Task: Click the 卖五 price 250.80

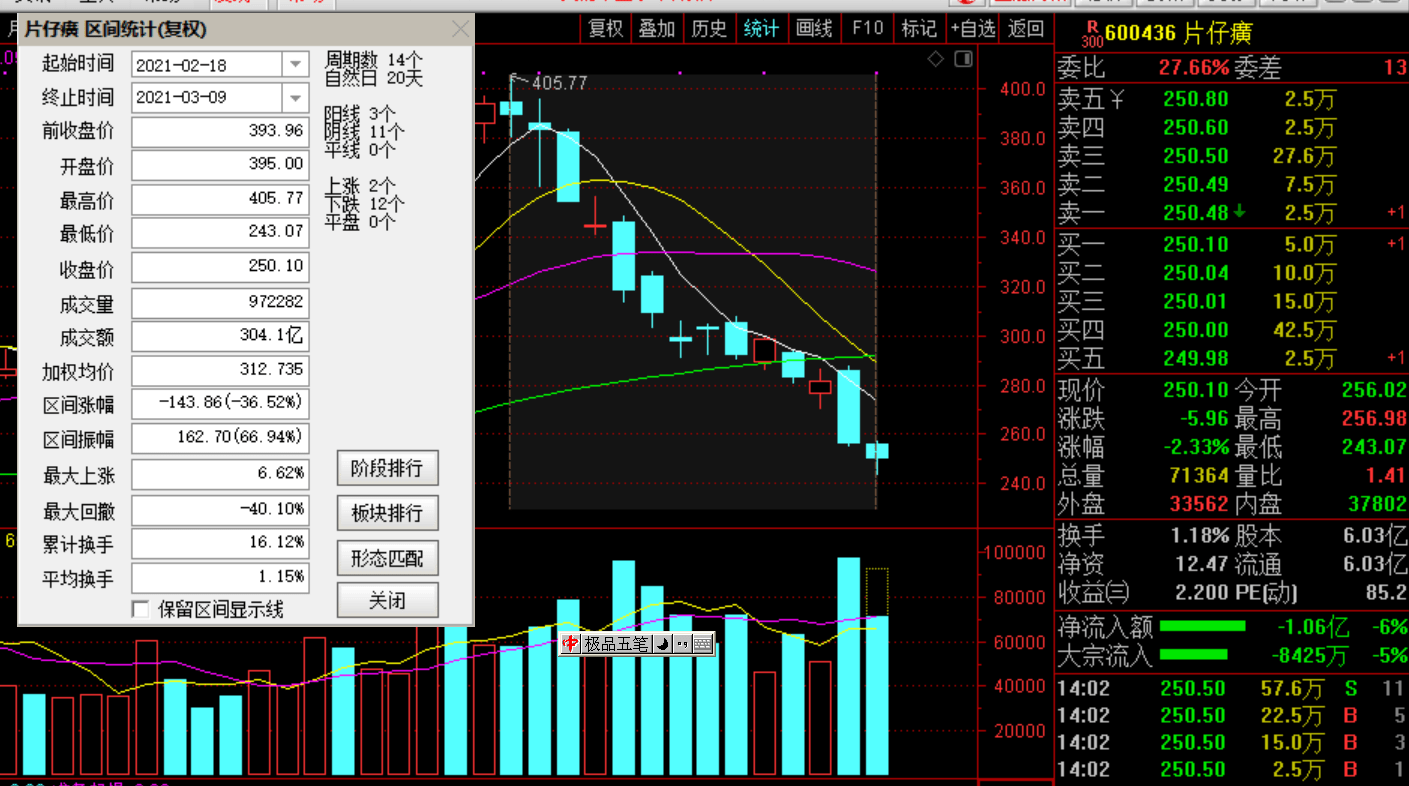Action: 1196,99
